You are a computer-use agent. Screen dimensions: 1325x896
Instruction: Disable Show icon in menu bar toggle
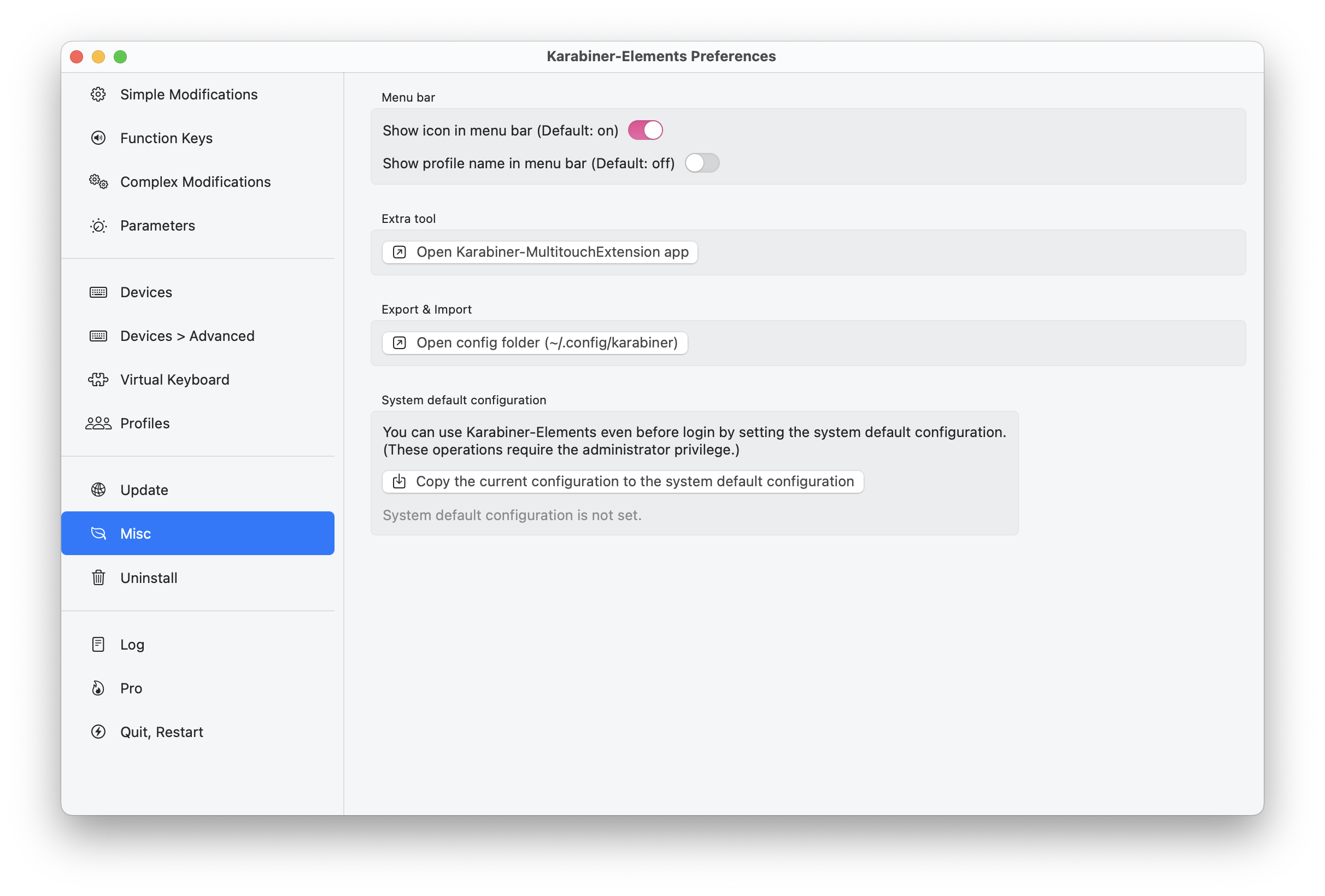click(x=645, y=131)
